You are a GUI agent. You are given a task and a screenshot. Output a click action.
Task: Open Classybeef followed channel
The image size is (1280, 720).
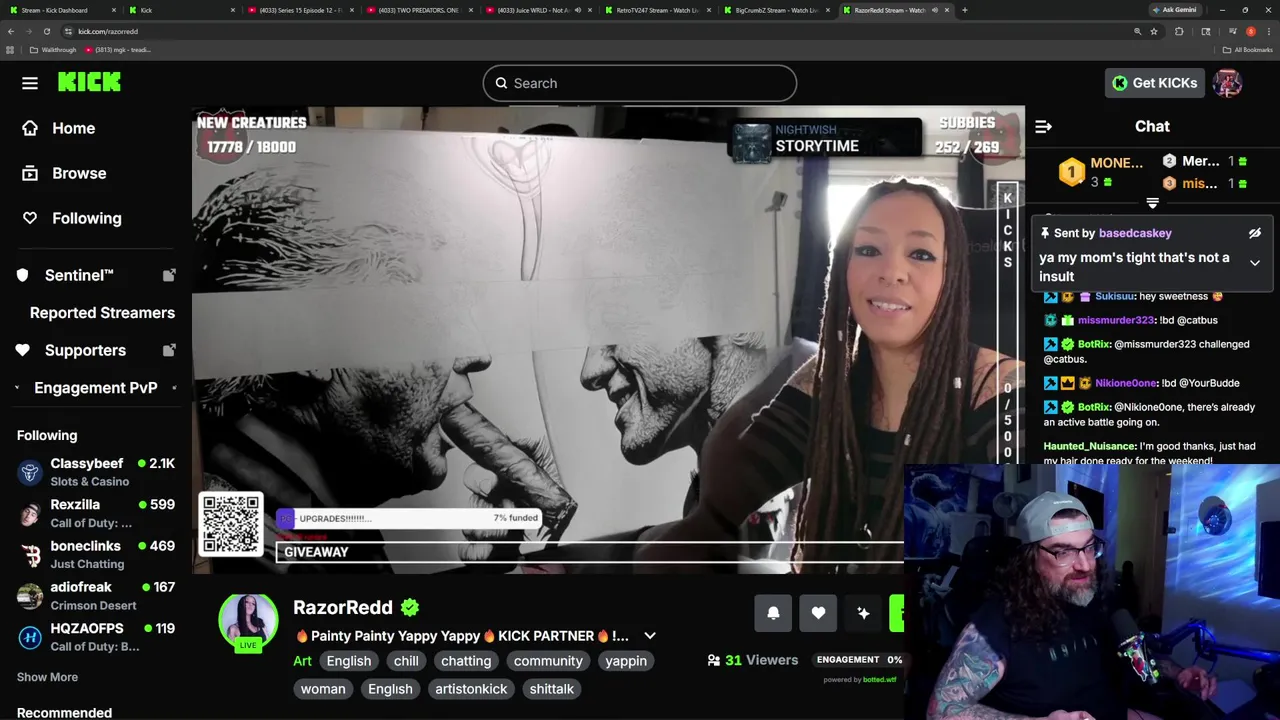coord(96,472)
